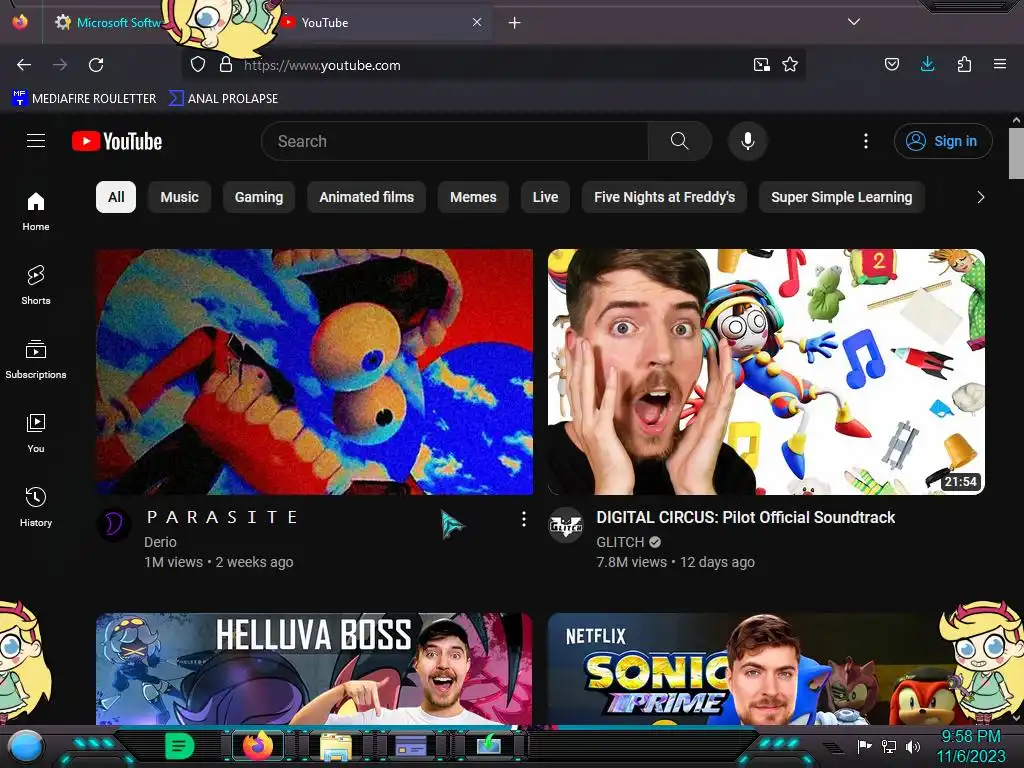Viewport: 1024px width, 768px height.
Task: Open the Start orb on taskbar
Action: (x=25, y=746)
